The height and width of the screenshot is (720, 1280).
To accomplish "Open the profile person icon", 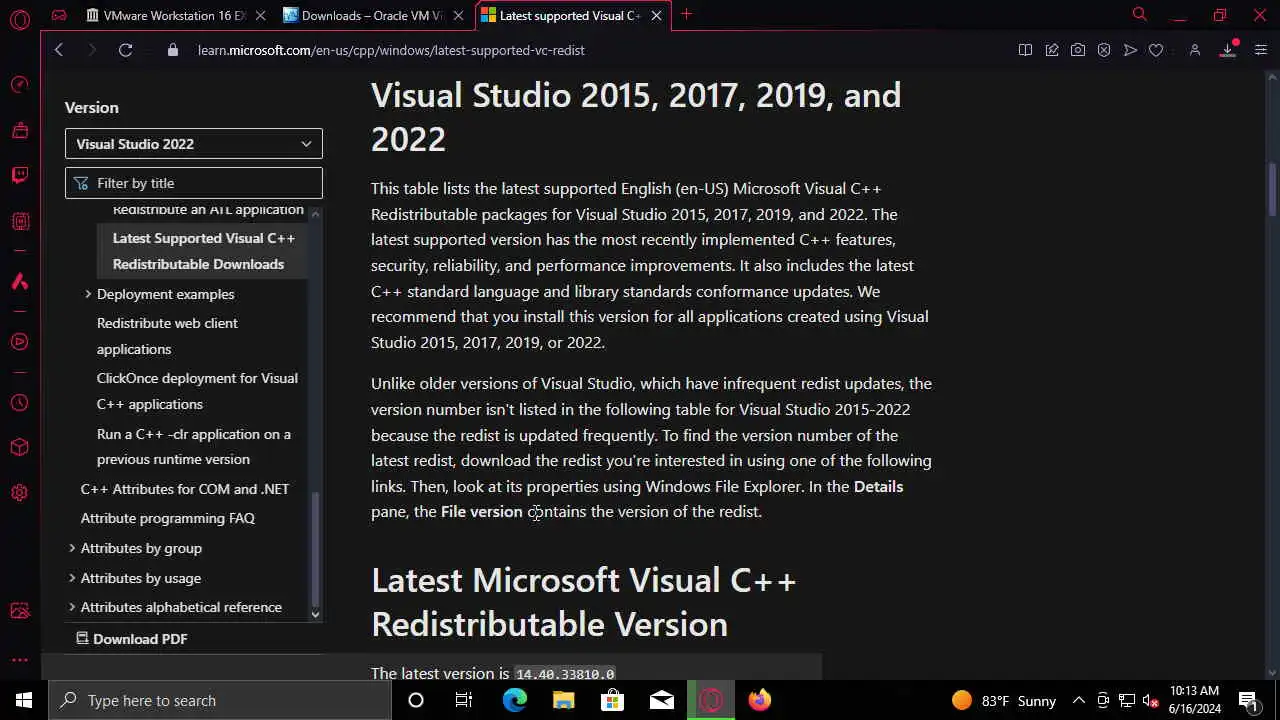I will (1194, 50).
